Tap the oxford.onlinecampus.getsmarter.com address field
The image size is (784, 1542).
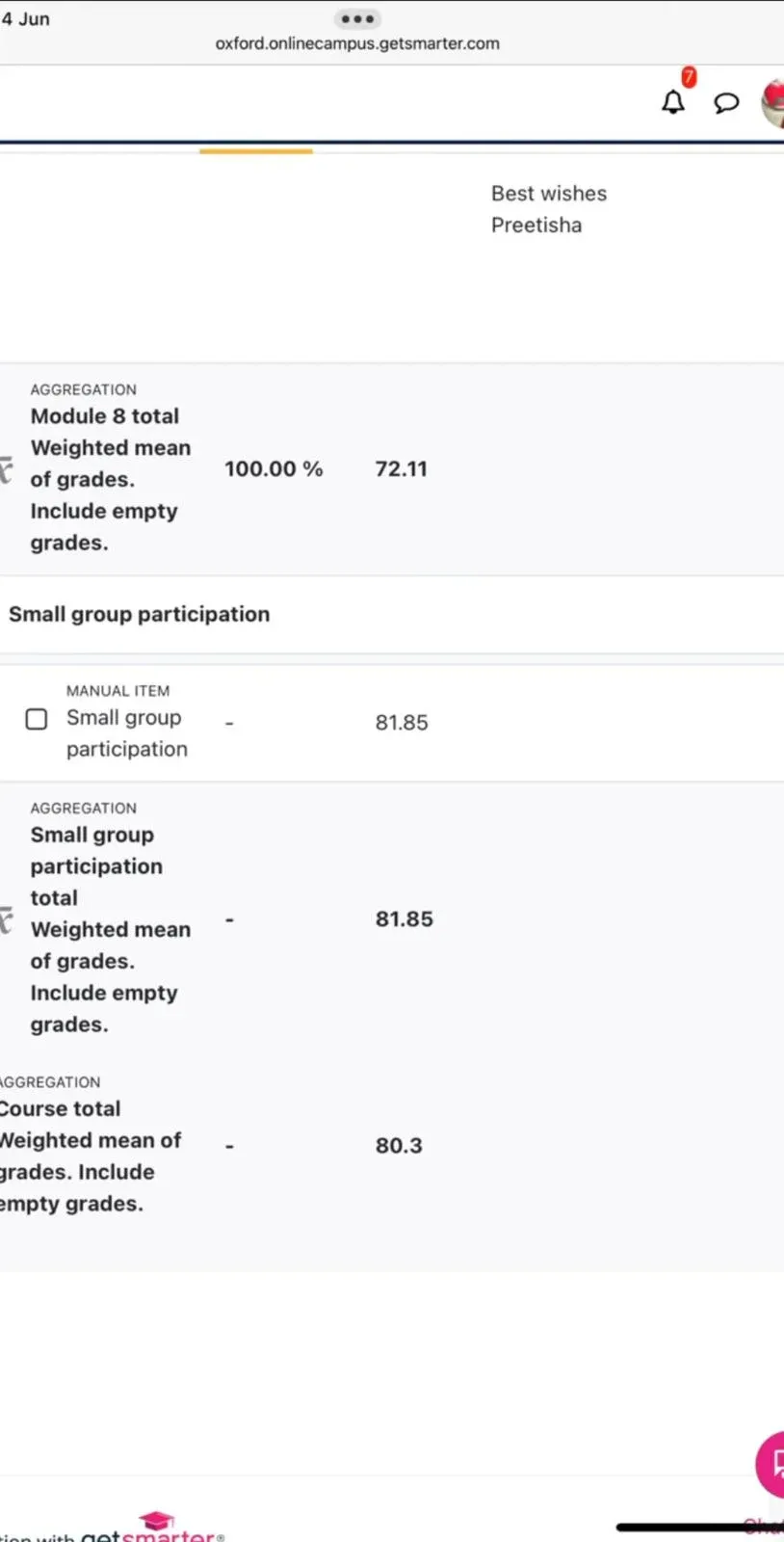coord(357,43)
